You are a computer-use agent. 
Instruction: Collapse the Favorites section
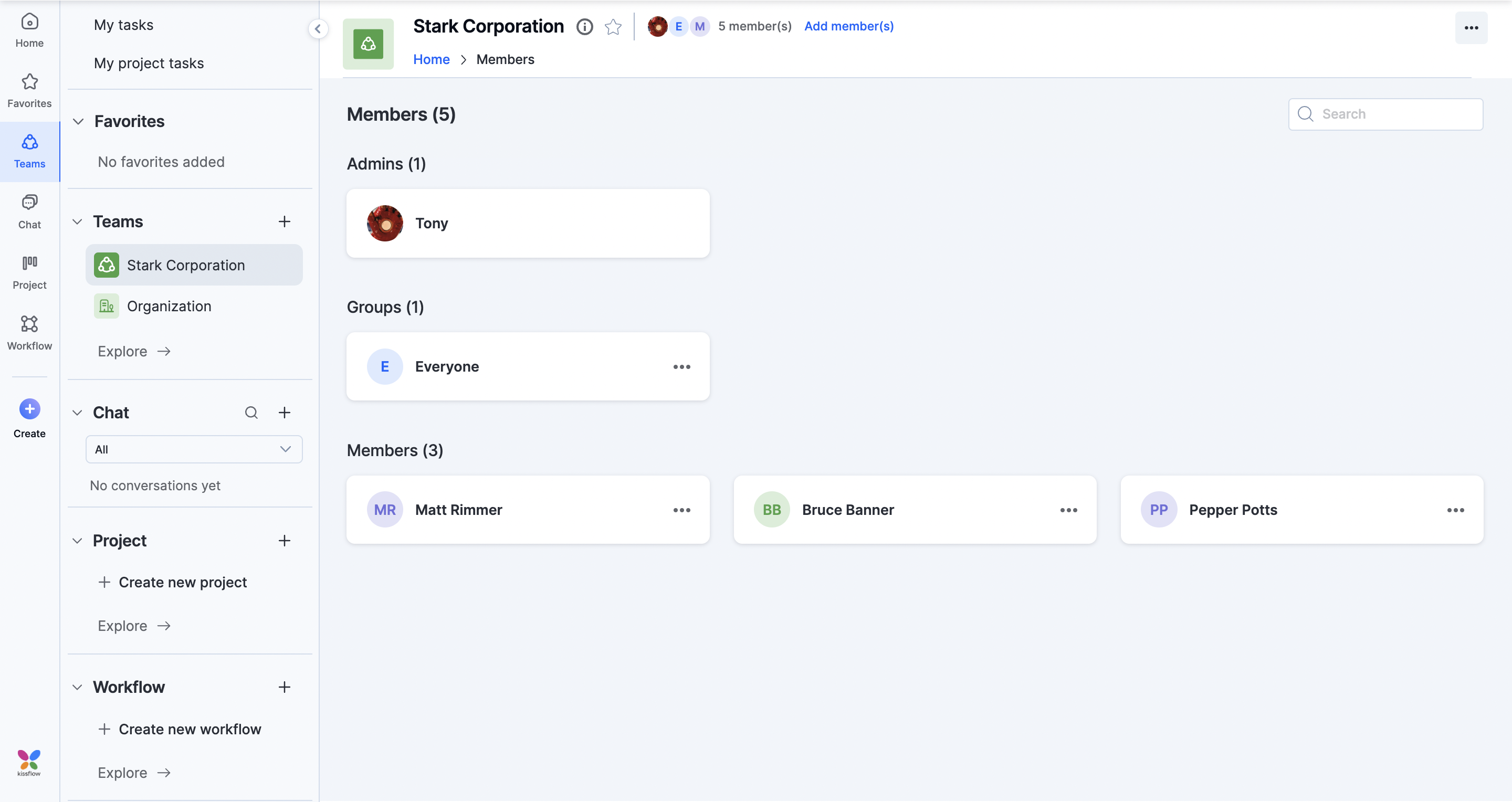click(x=78, y=121)
